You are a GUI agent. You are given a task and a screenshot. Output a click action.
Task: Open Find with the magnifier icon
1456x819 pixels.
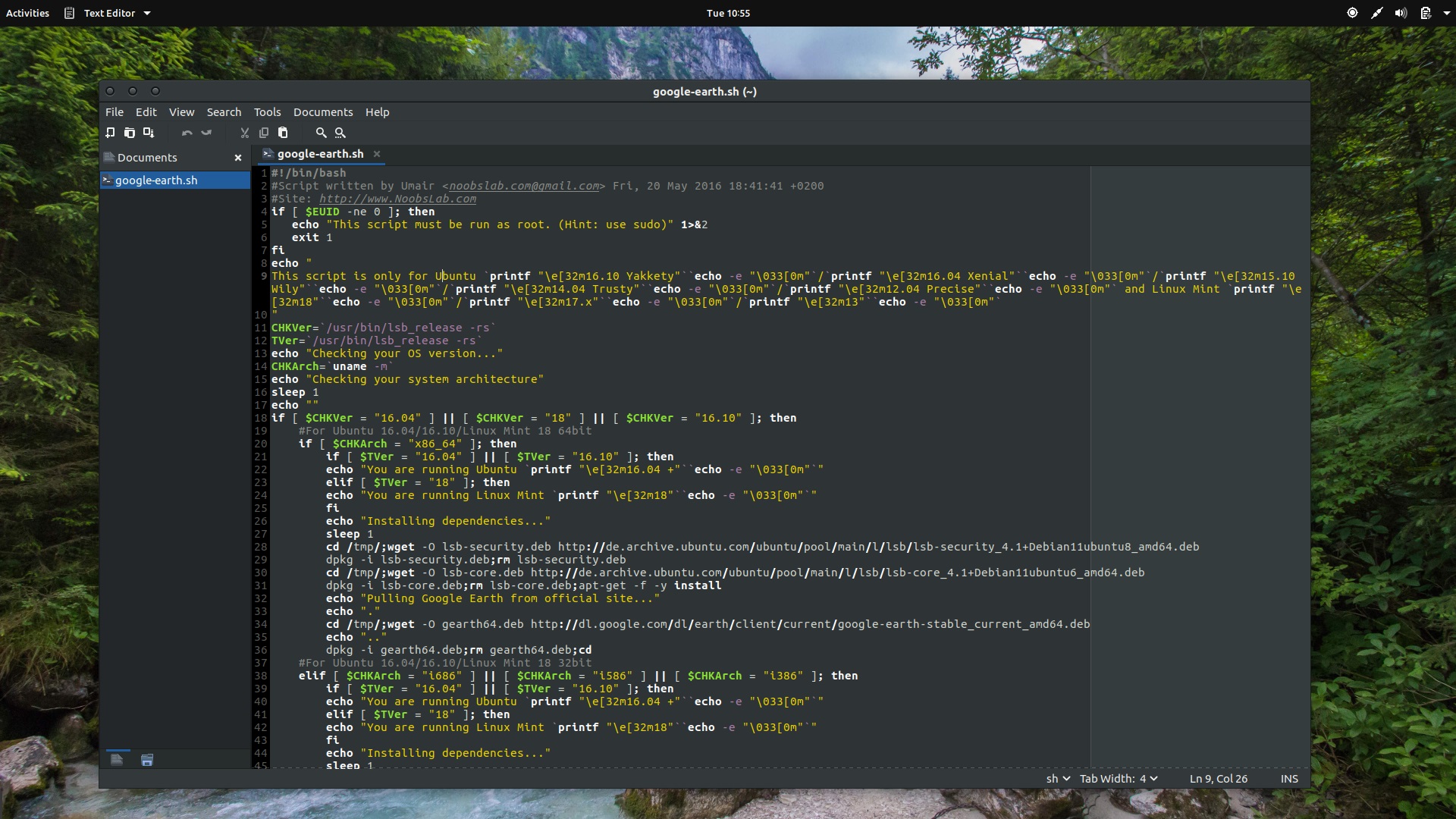(321, 133)
